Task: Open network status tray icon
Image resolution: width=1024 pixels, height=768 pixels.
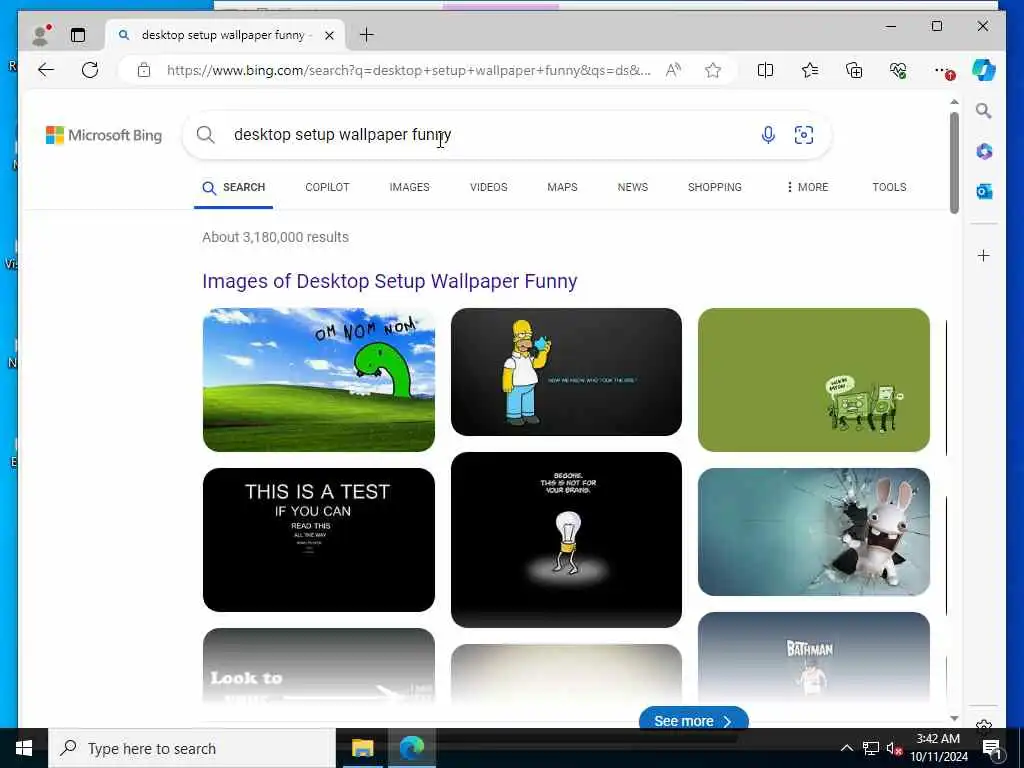Action: pyautogui.click(x=870, y=748)
